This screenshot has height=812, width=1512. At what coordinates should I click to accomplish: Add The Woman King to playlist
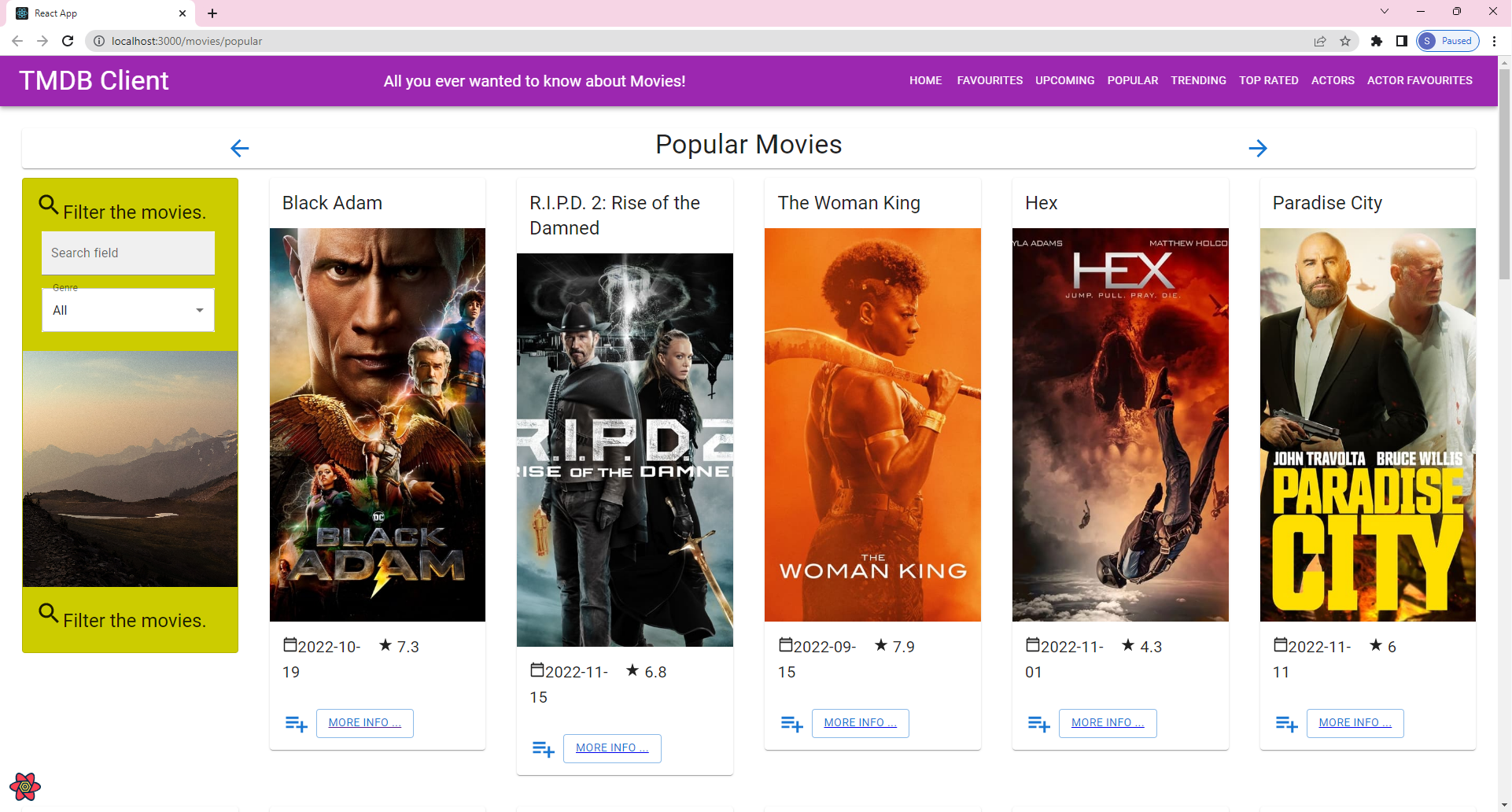[x=791, y=724]
